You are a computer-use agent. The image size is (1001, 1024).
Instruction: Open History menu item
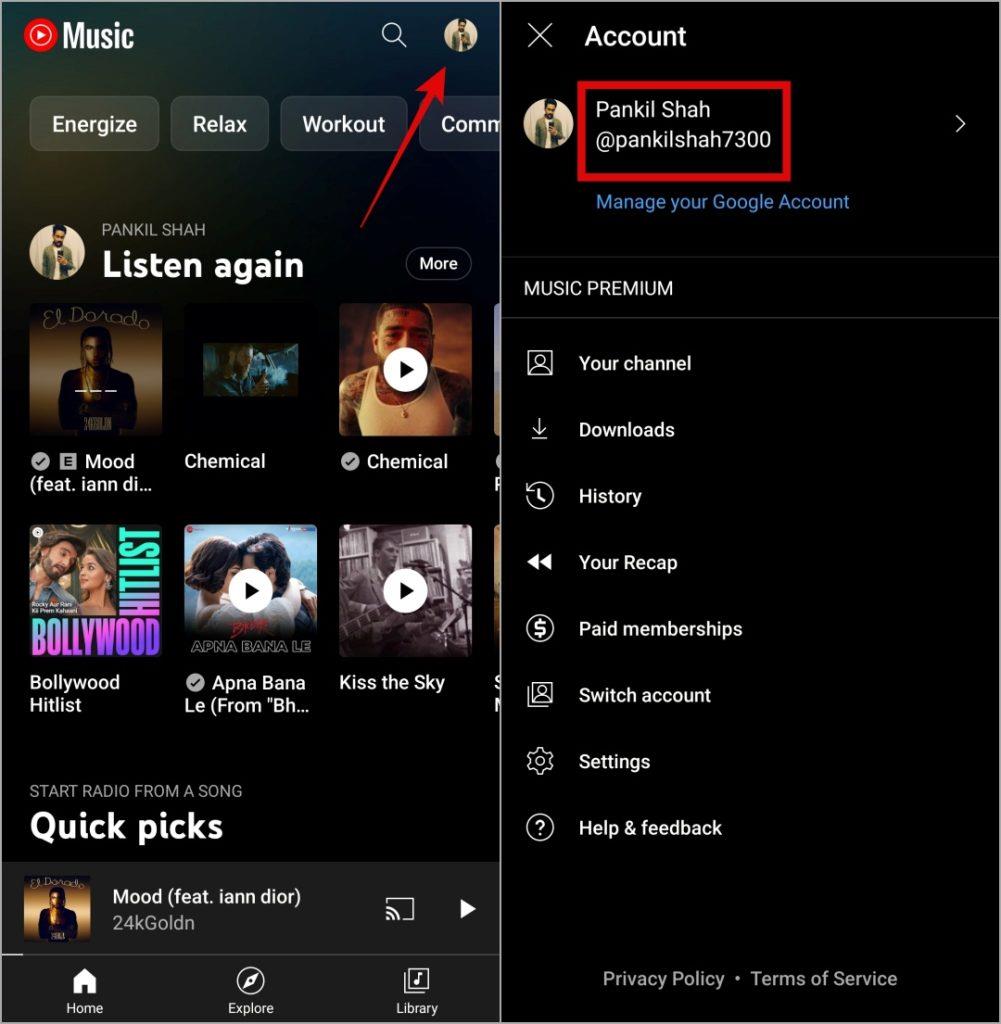click(x=750, y=496)
